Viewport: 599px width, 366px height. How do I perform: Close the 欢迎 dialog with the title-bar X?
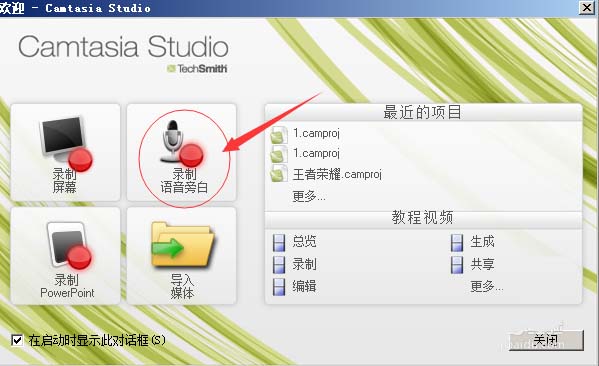click(587, 7)
